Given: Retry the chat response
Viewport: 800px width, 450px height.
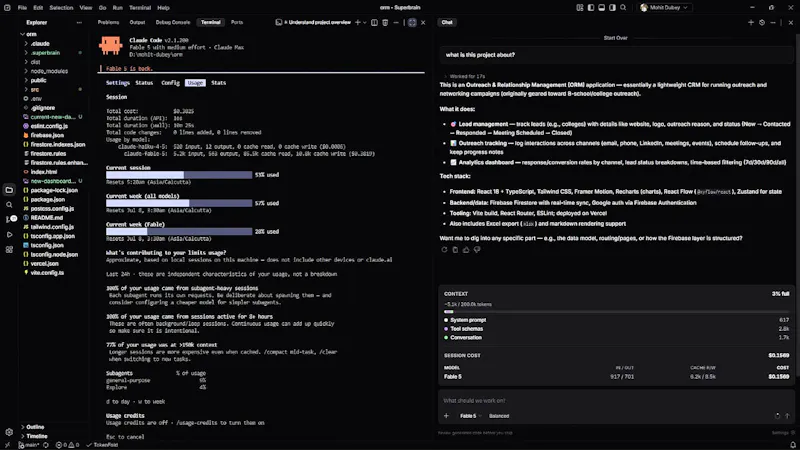Looking at the screenshot, I should [x=444, y=250].
